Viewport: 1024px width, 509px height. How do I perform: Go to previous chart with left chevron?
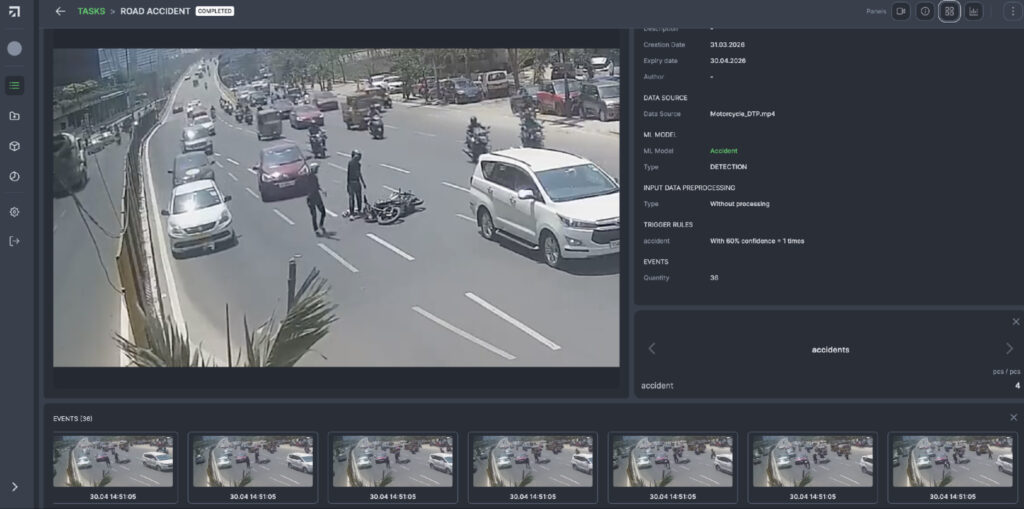[651, 349]
